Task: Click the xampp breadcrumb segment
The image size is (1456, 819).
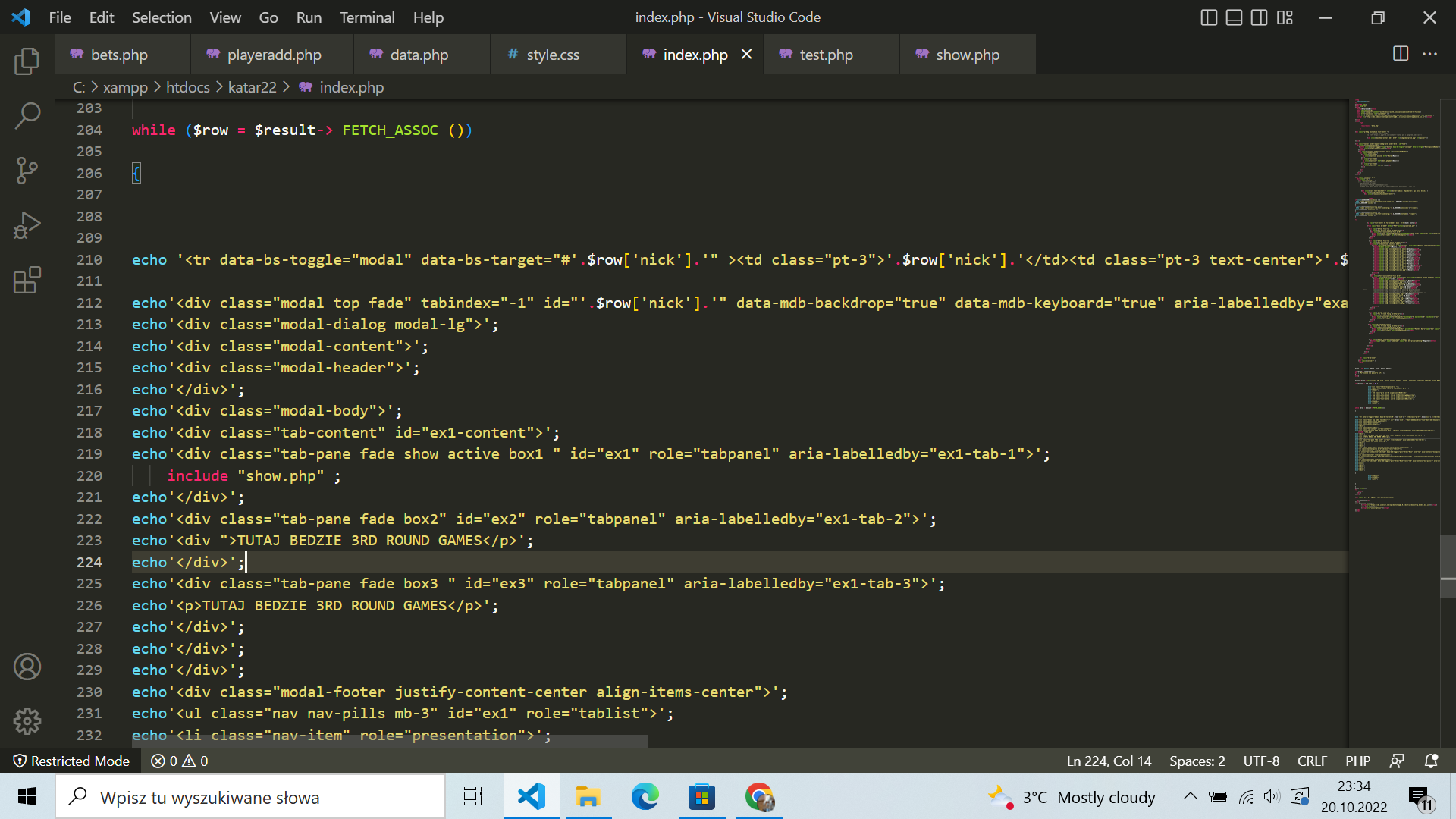Action: 125,87
